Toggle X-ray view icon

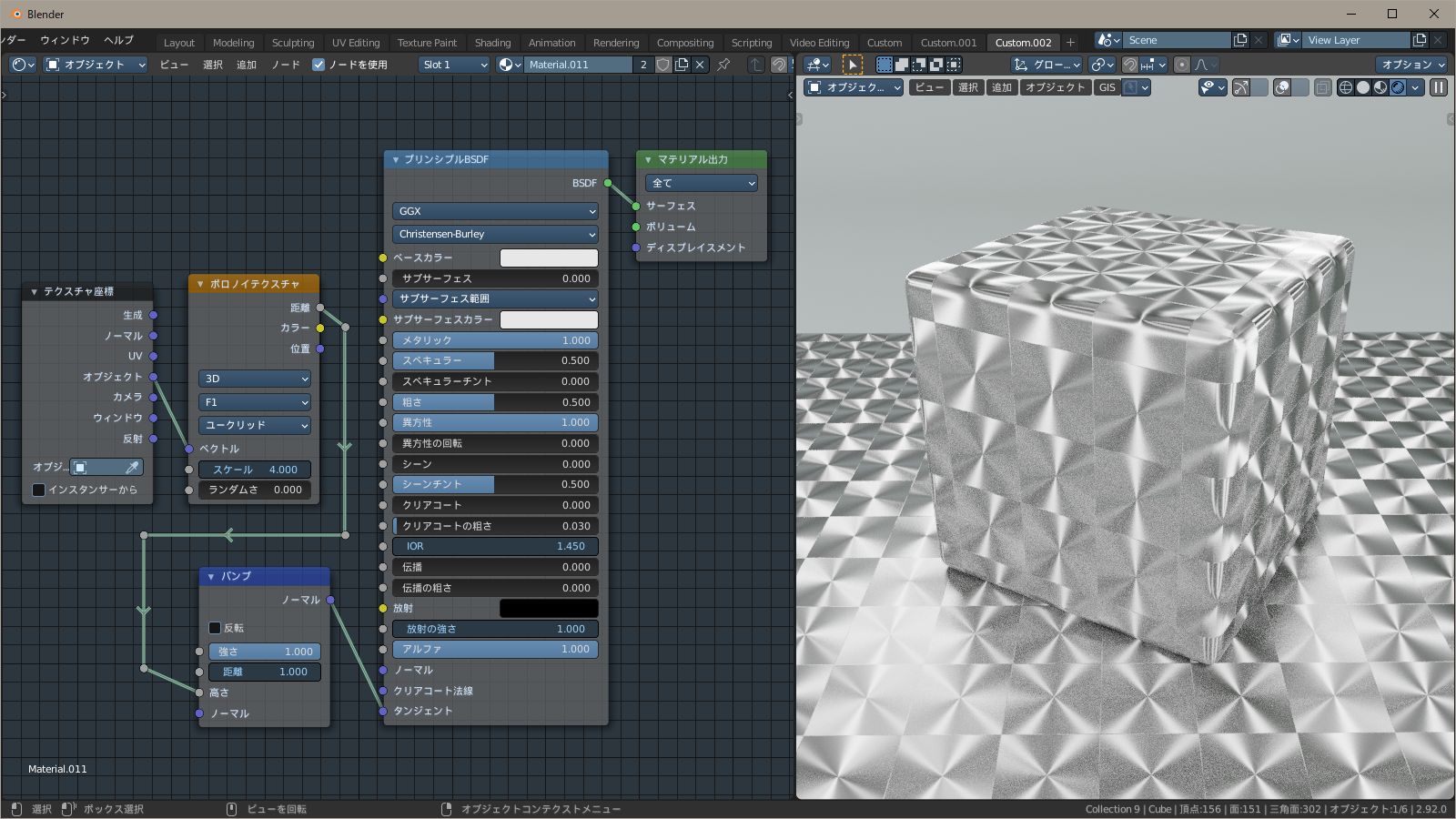pos(1322,87)
